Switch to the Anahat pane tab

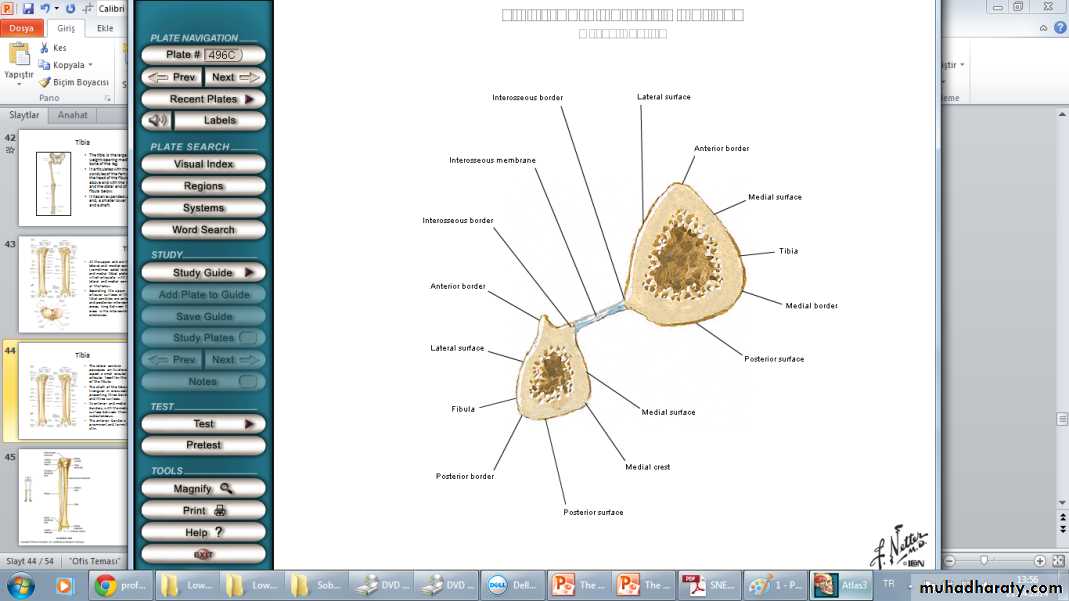(73, 115)
